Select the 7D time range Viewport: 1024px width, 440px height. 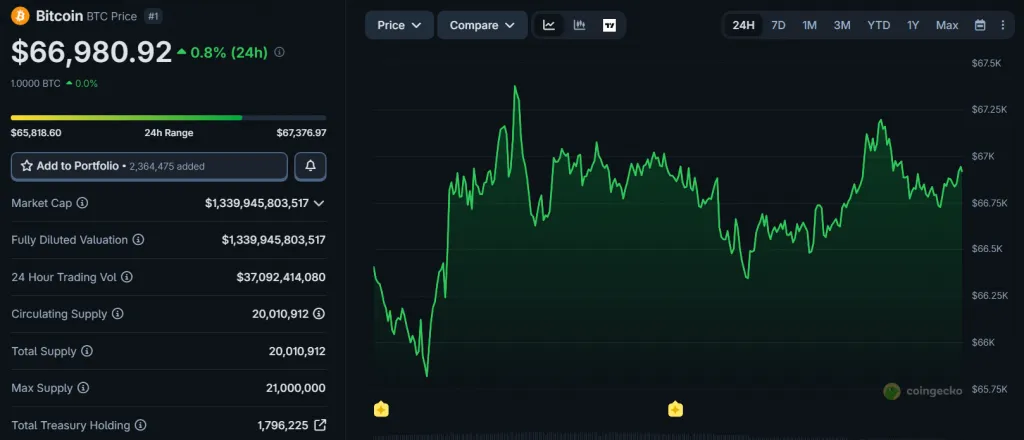pyautogui.click(x=778, y=25)
